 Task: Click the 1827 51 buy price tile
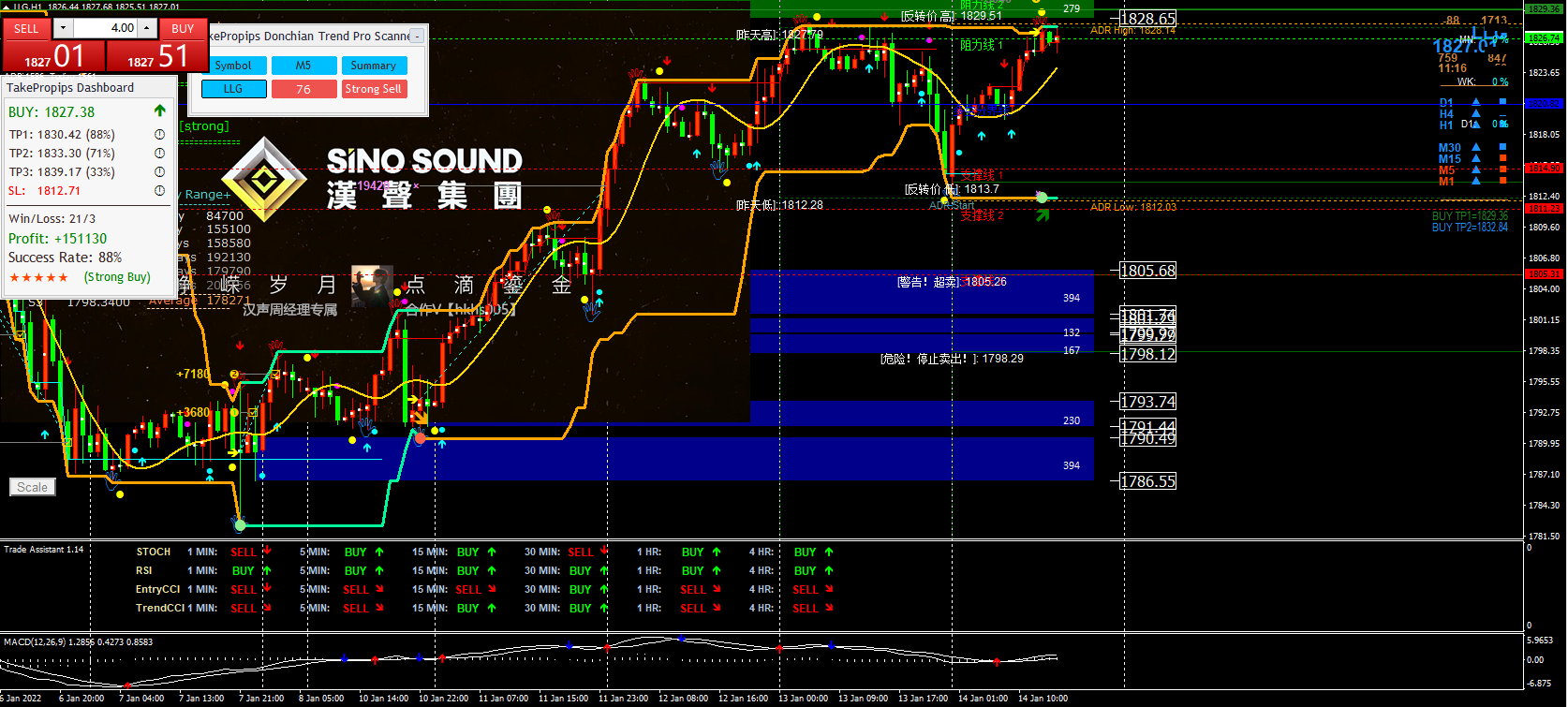[x=156, y=56]
